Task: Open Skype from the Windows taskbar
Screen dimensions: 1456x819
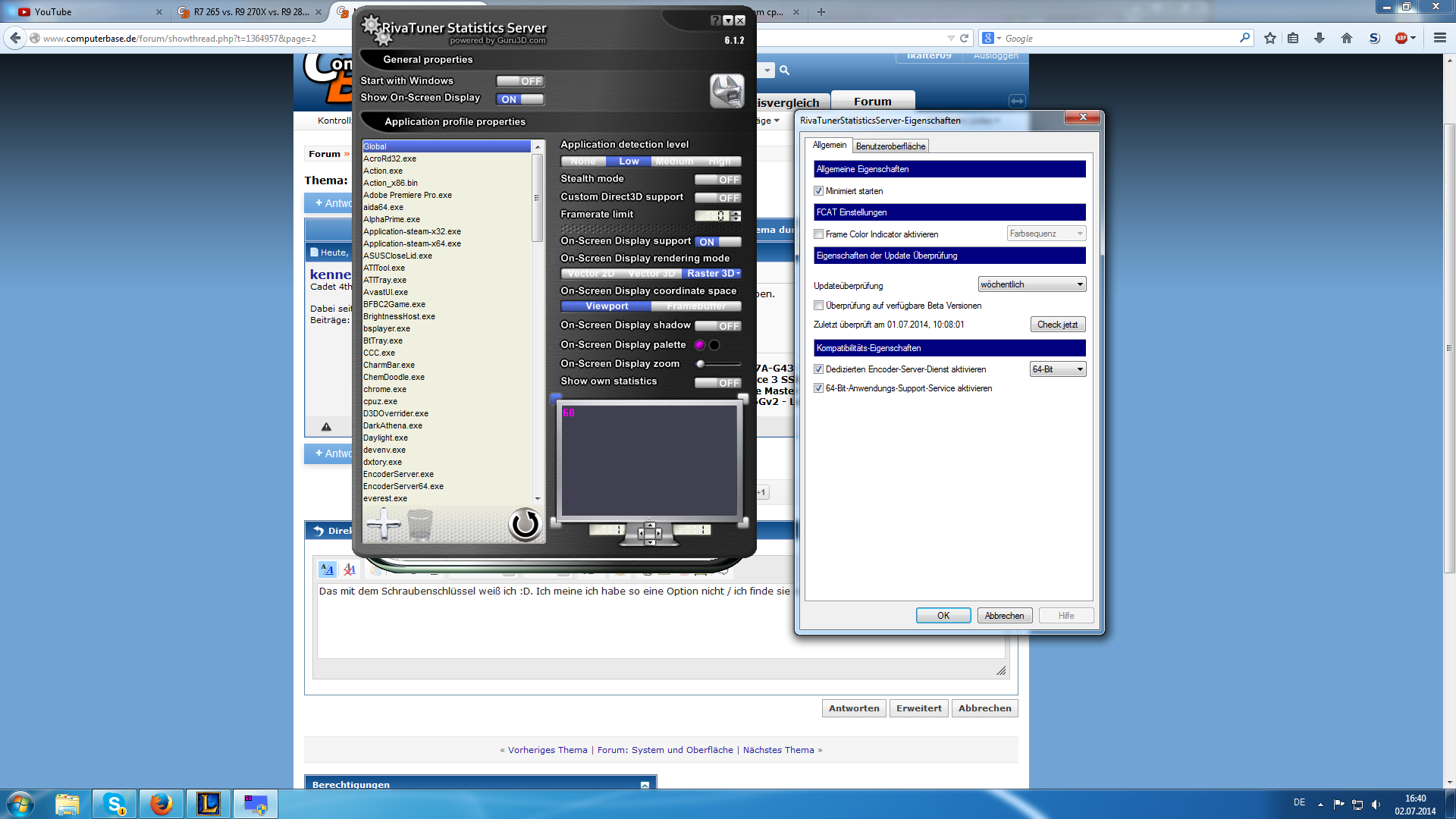Action: point(115,804)
